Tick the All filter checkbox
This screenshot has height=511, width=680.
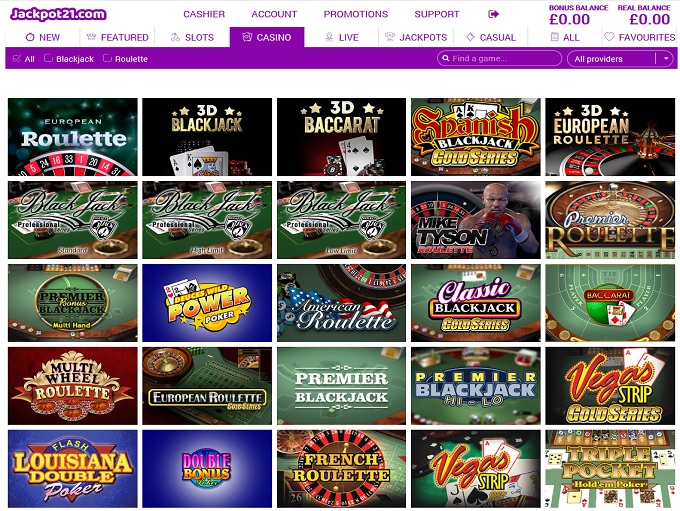[x=17, y=58]
